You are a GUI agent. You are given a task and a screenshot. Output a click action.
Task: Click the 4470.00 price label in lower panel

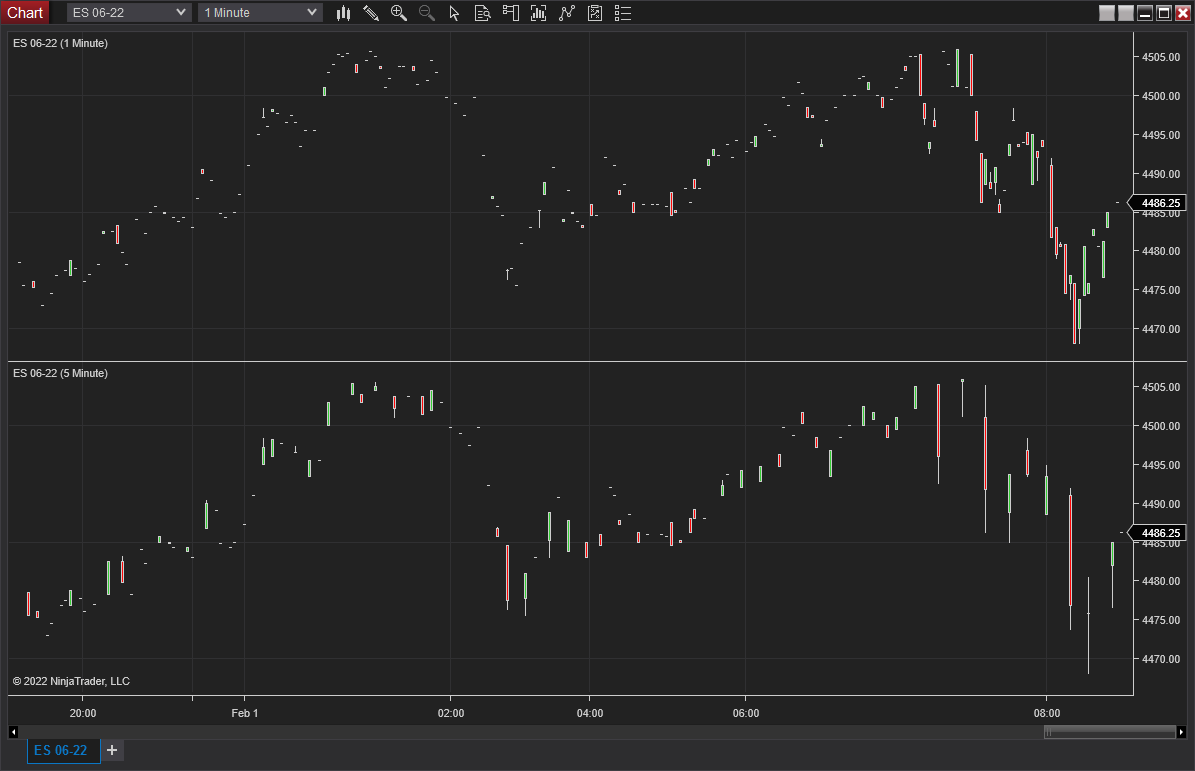point(1161,659)
